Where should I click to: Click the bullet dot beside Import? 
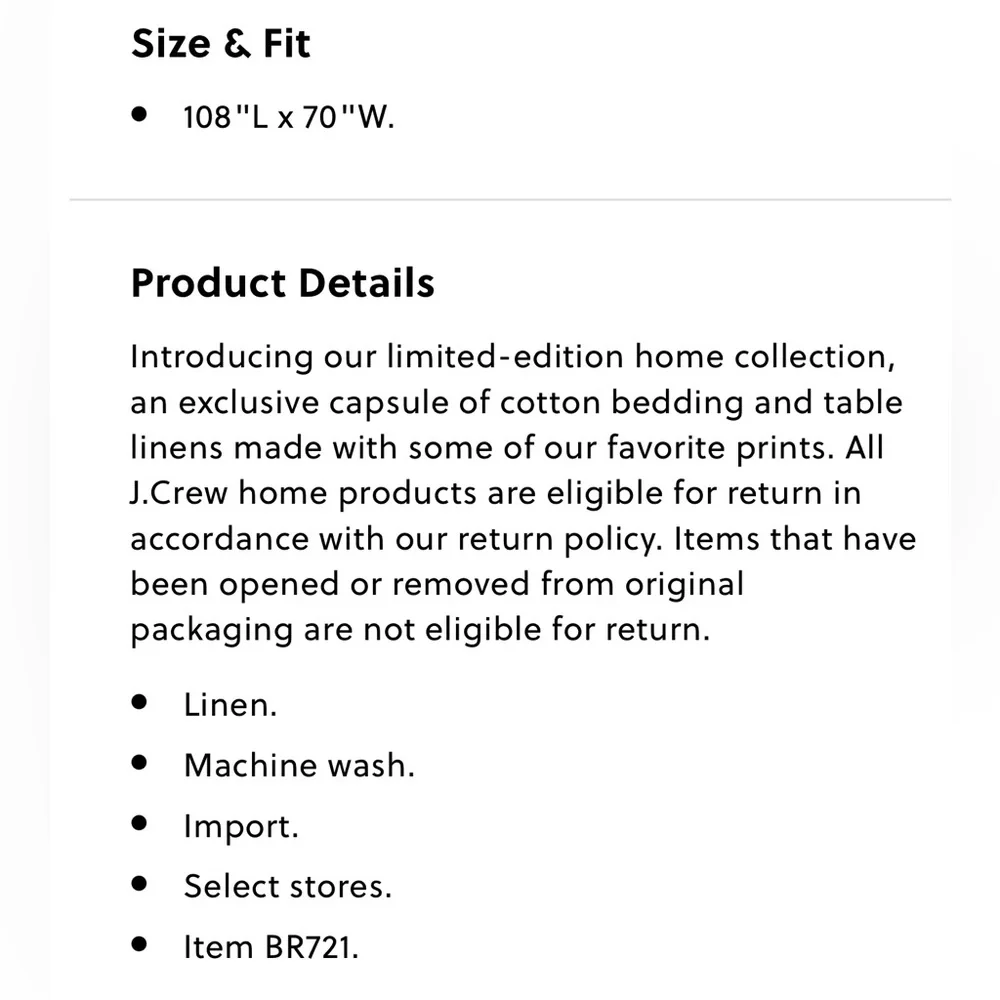pos(139,824)
